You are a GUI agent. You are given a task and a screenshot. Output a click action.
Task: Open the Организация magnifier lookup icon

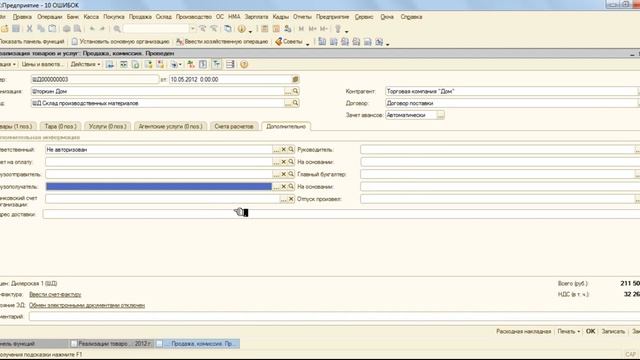tap(296, 91)
